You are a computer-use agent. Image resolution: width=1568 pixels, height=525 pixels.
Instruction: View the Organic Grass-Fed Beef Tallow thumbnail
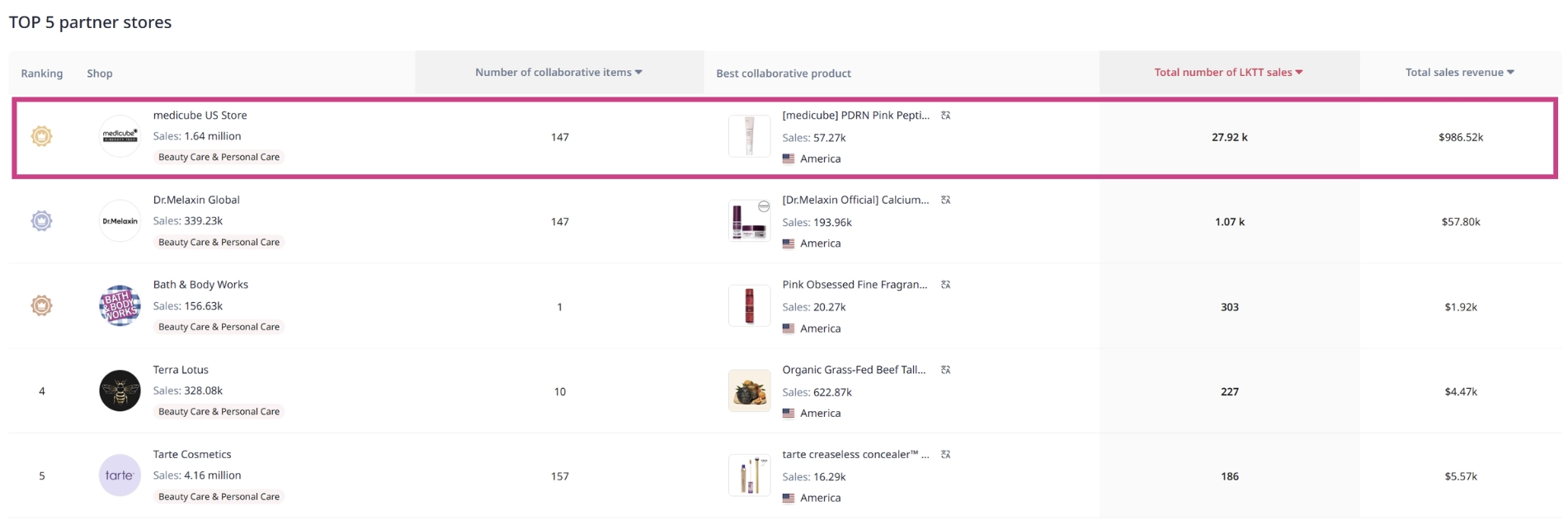(749, 390)
